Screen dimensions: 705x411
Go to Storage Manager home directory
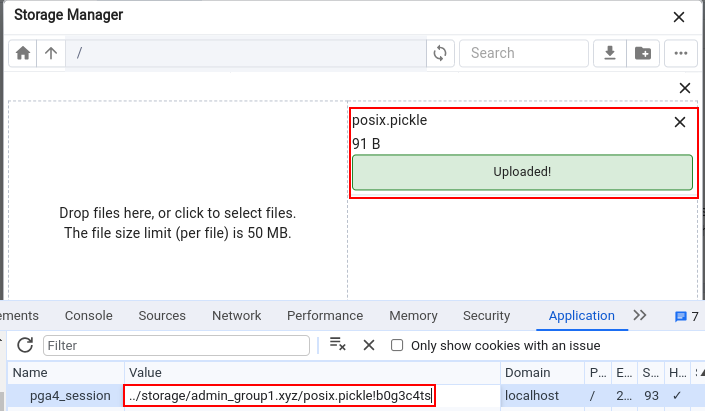point(22,53)
